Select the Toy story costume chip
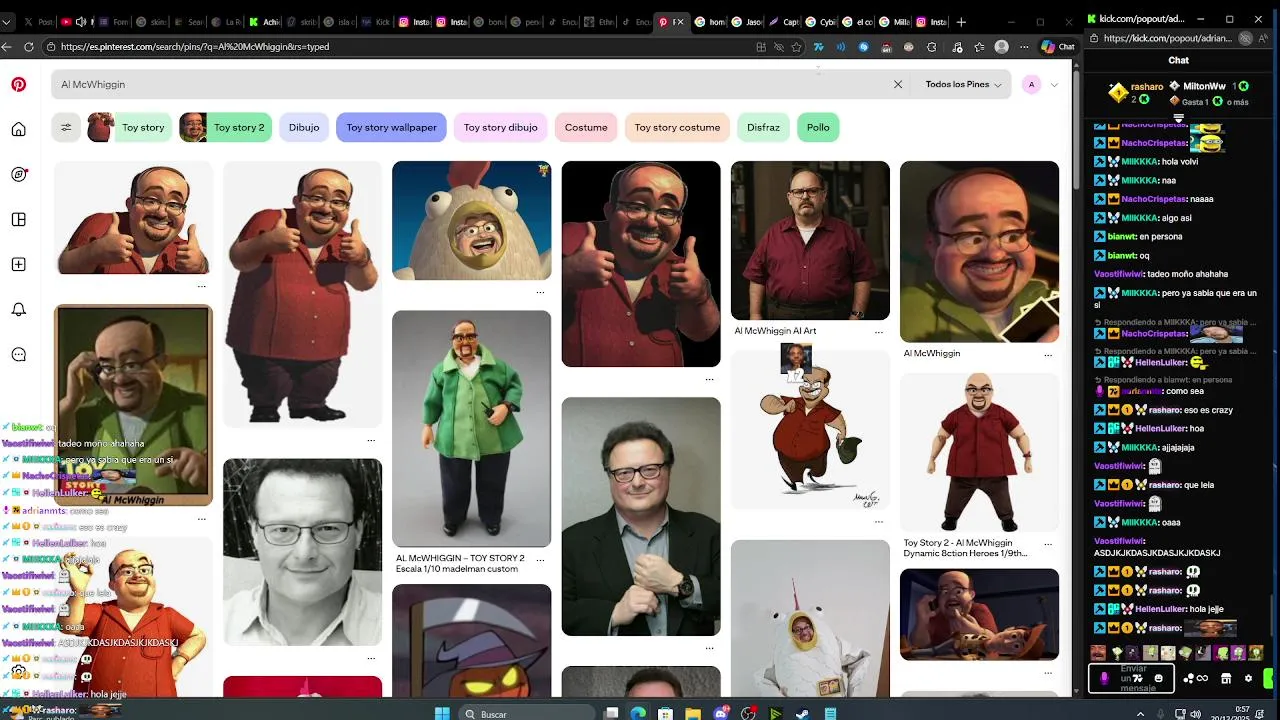The image size is (1280, 720). 677,127
